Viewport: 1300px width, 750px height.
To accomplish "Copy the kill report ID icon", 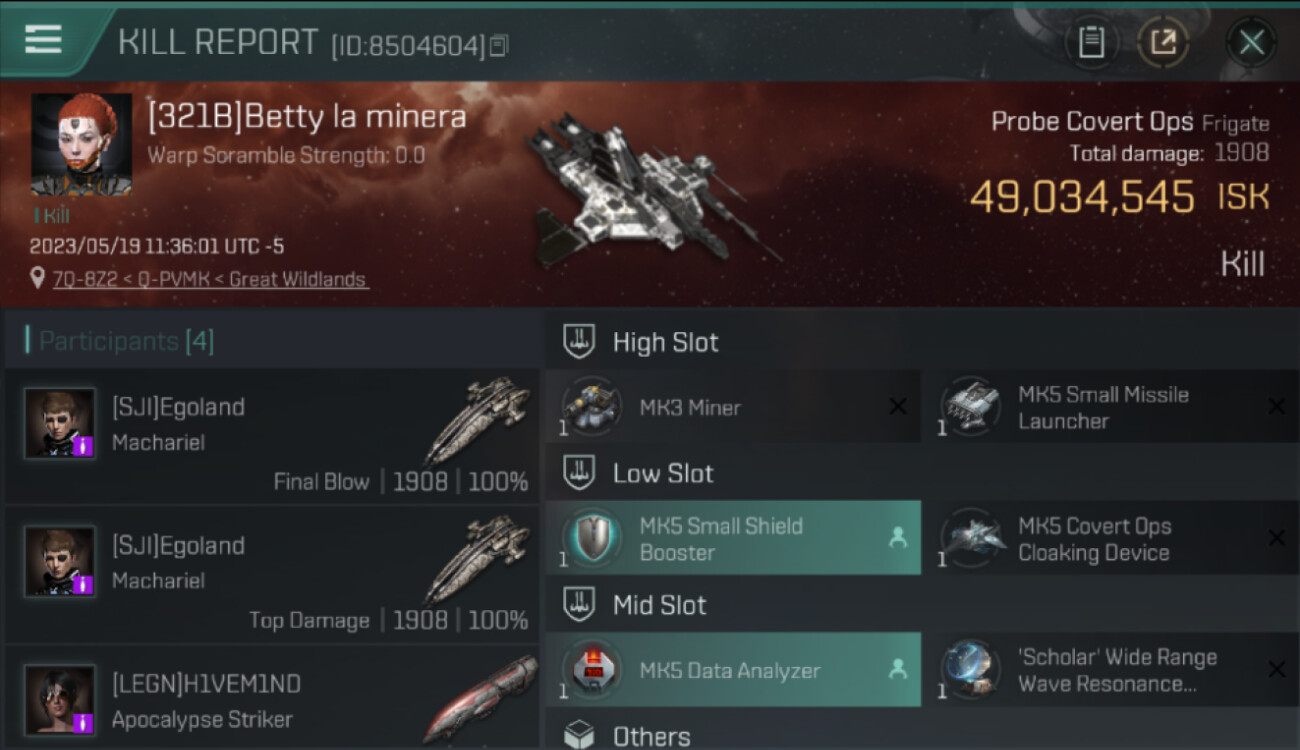I will coord(499,45).
